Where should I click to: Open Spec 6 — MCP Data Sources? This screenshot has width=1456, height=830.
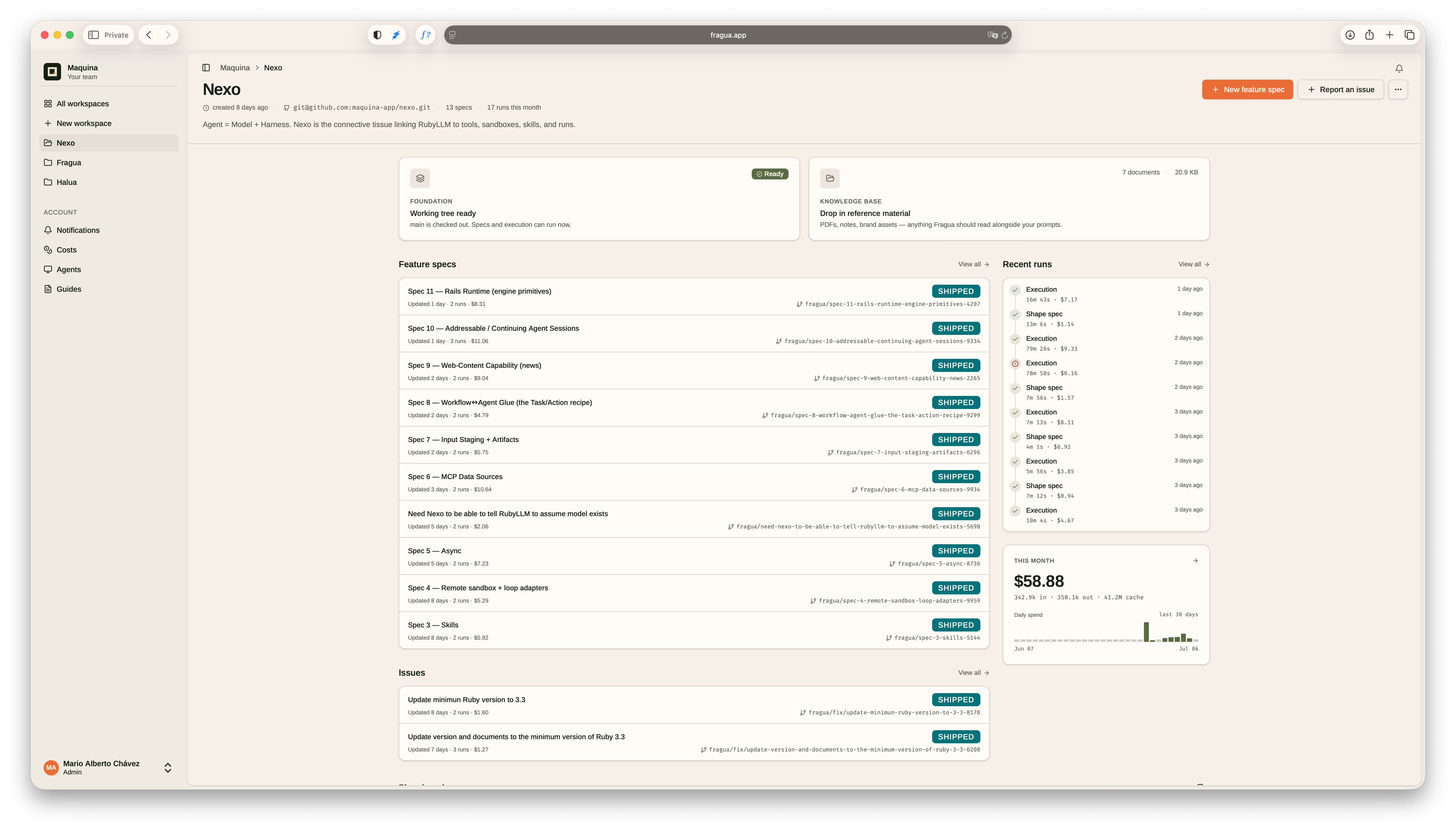tap(693, 482)
